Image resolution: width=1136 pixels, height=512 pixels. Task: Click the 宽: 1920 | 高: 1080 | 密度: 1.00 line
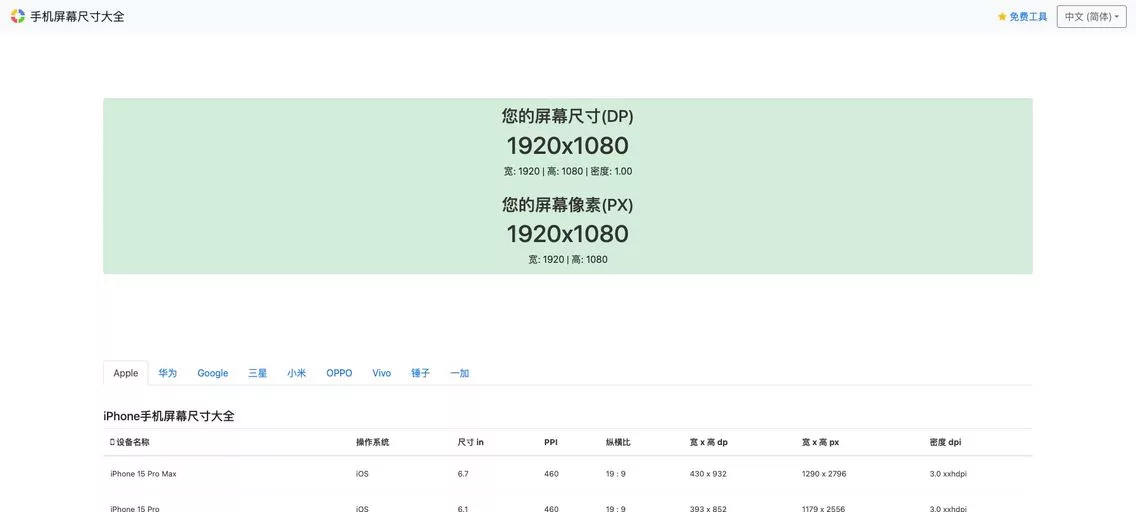click(568, 171)
